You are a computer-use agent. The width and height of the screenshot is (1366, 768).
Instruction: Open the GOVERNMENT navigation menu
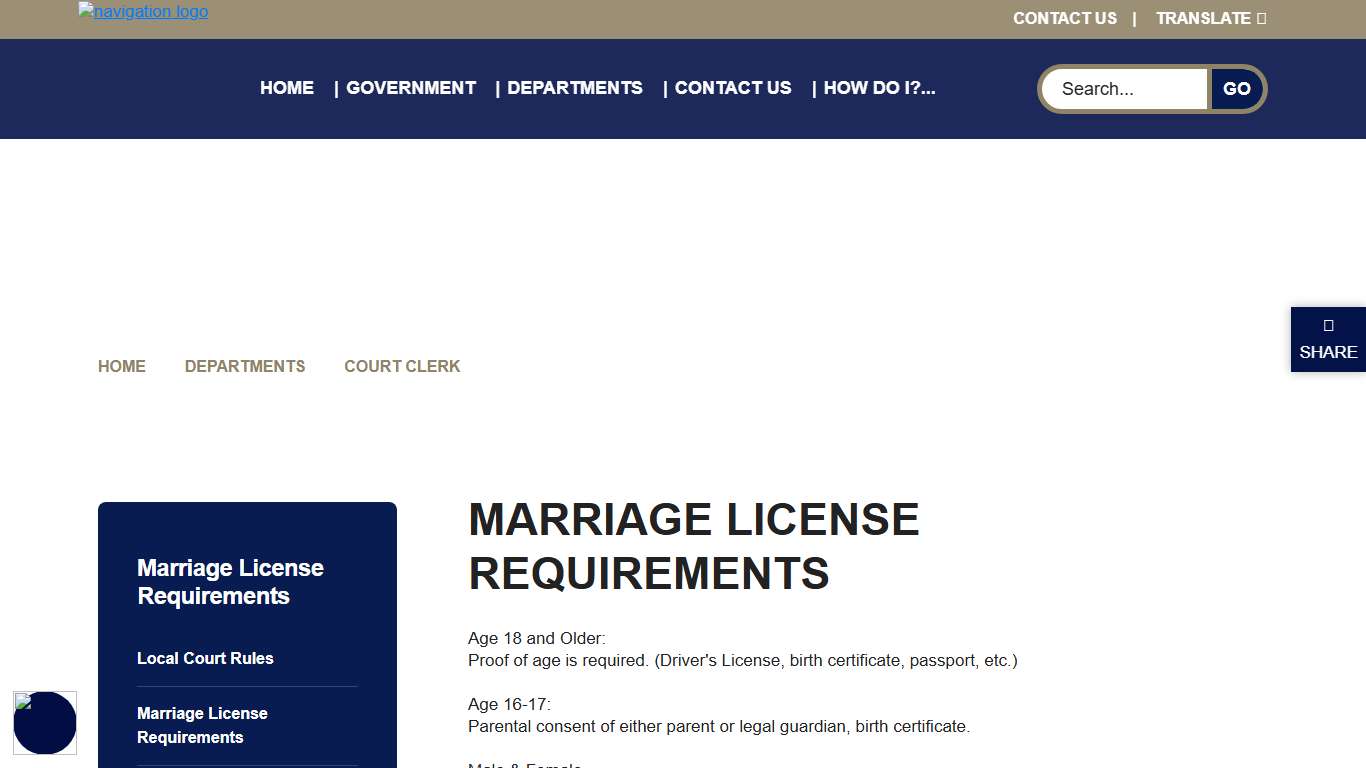click(x=410, y=88)
